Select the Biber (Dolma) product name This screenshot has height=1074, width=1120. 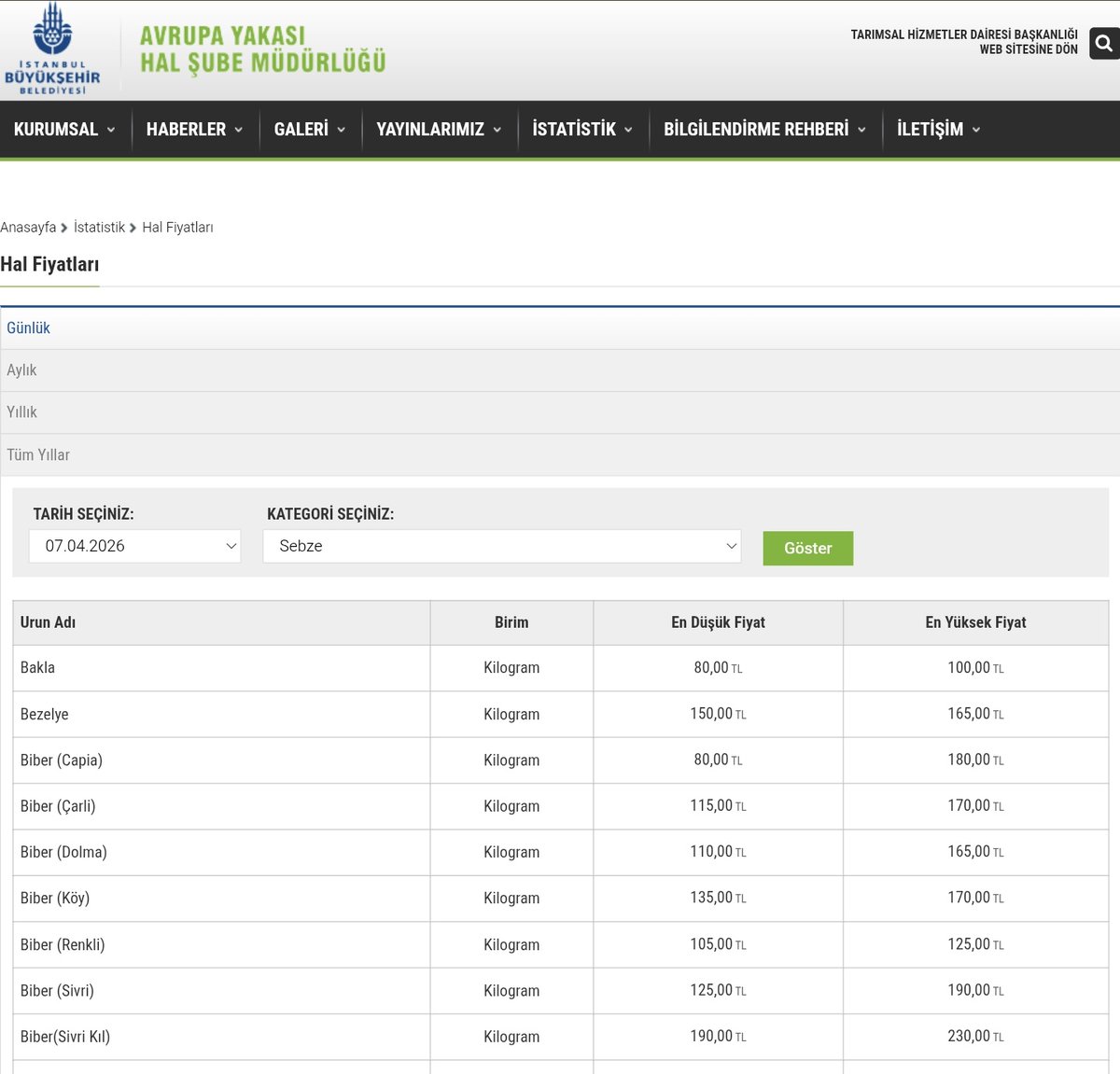[x=63, y=853]
